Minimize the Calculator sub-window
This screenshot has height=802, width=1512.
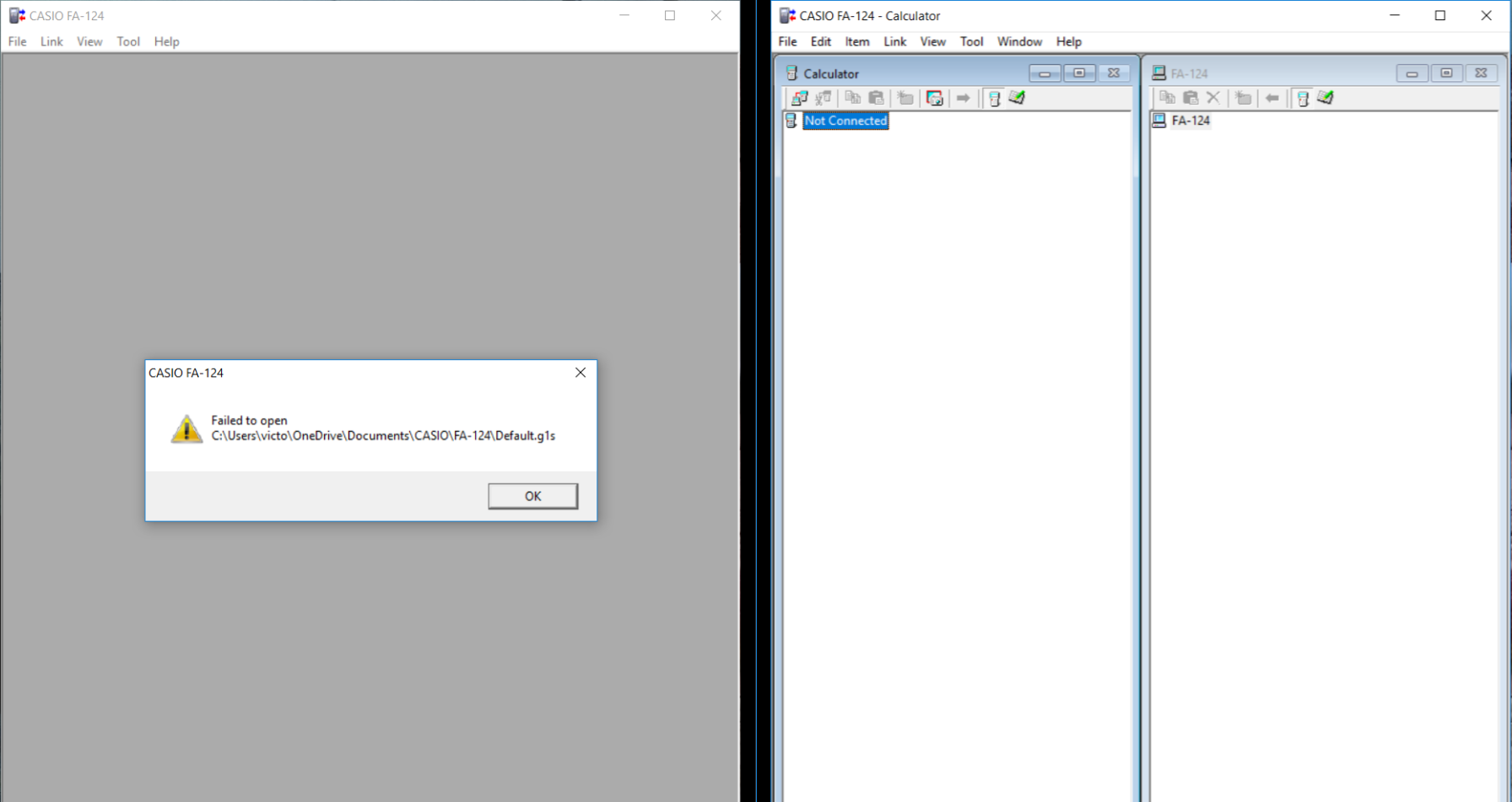pos(1045,73)
